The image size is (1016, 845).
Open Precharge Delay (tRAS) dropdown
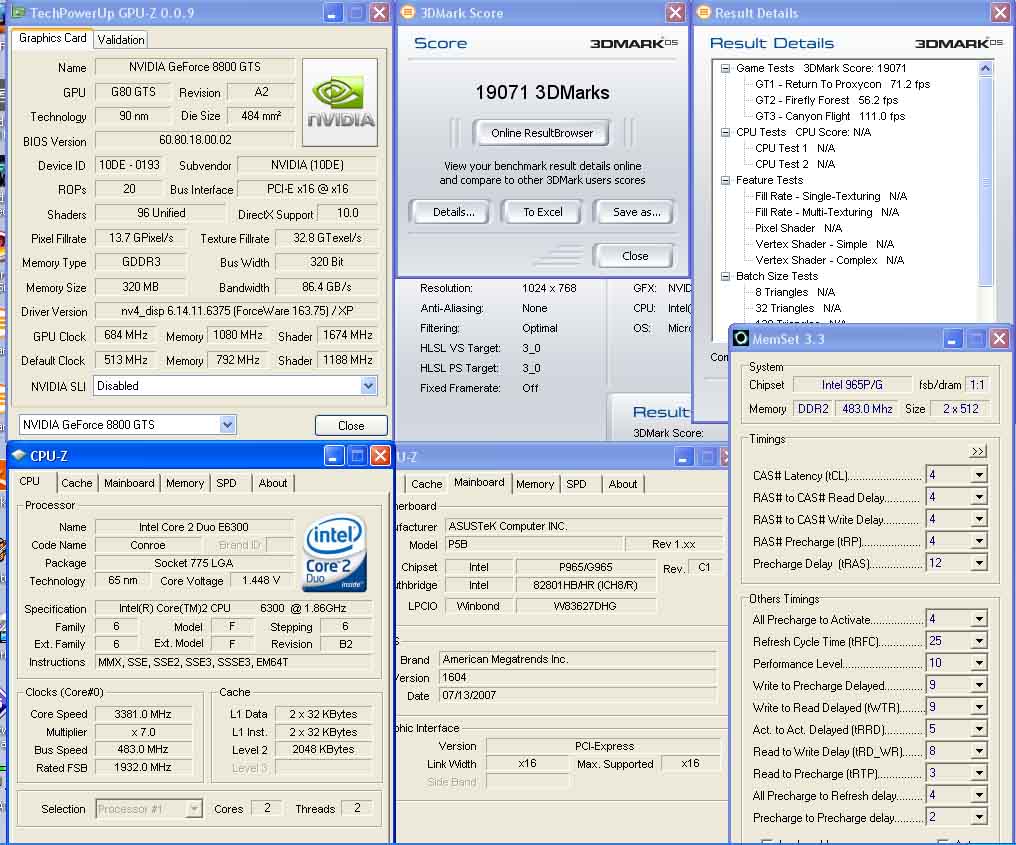pyautogui.click(x=979, y=563)
